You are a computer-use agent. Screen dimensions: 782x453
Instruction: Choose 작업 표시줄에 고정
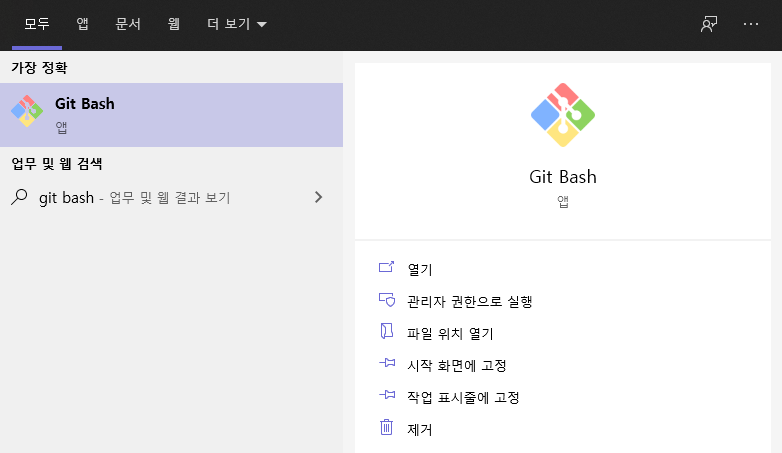tap(463, 397)
